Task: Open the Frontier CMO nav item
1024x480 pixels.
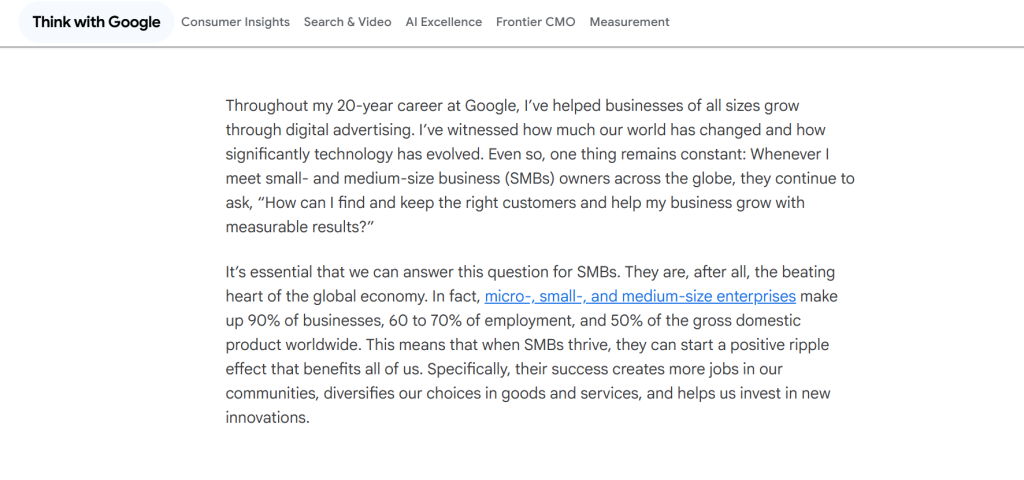Action: coord(535,22)
